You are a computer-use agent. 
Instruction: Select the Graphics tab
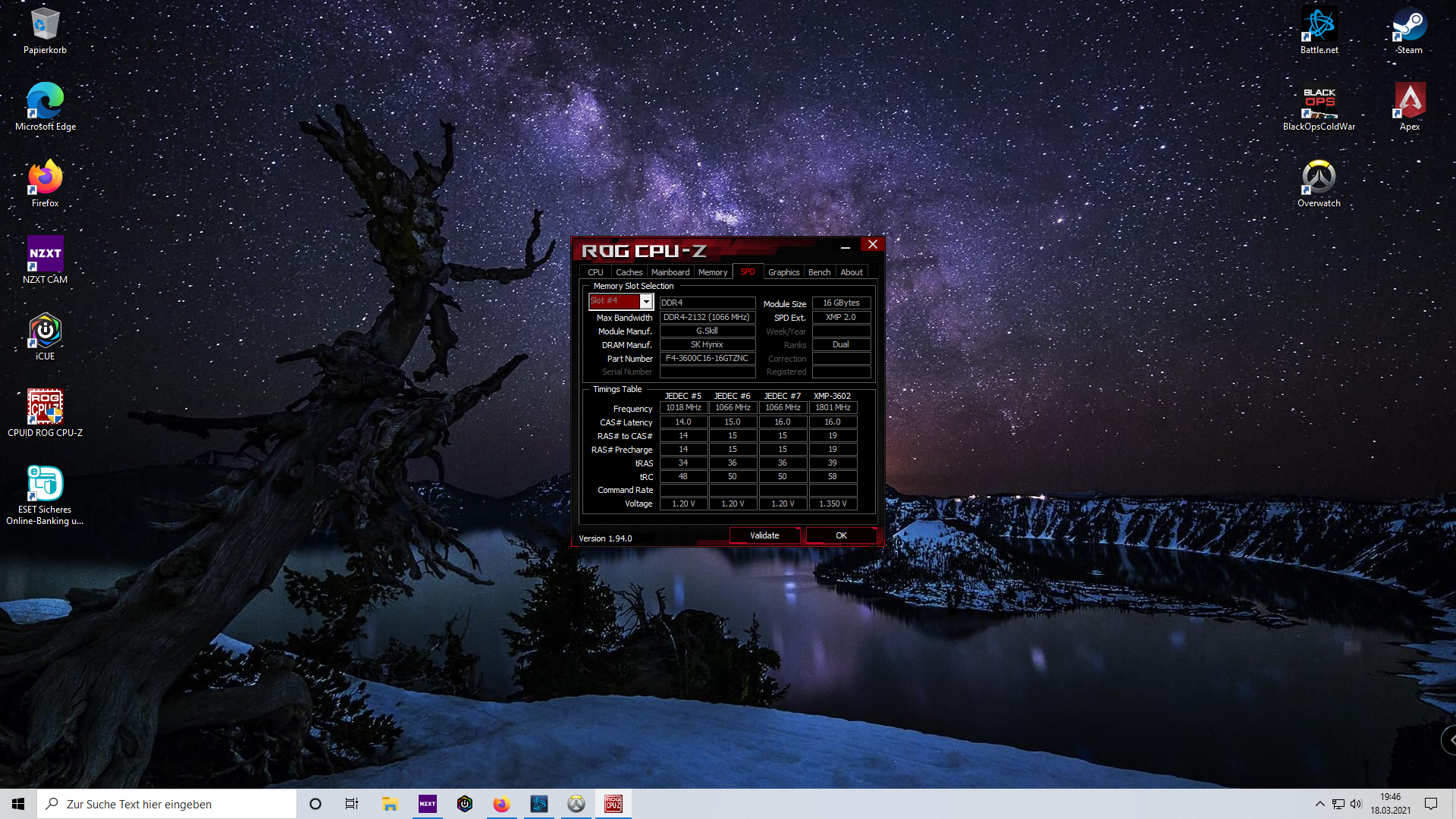783,272
